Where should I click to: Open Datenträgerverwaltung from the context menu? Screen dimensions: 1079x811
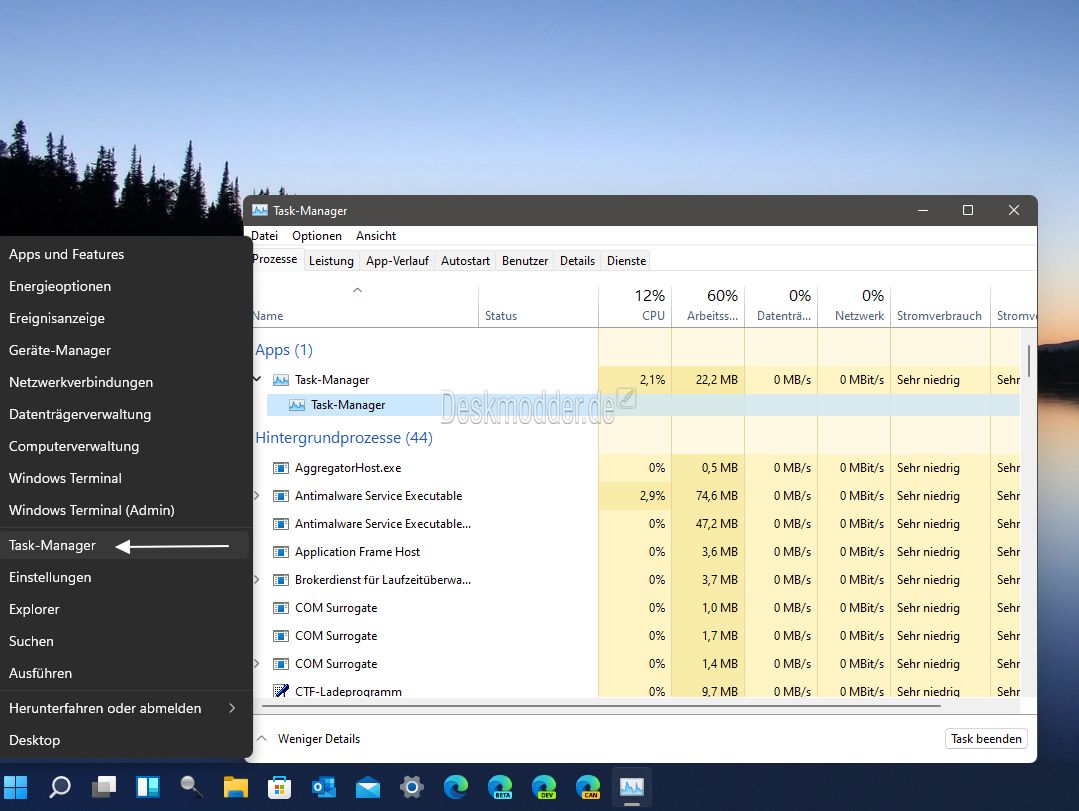(124, 414)
